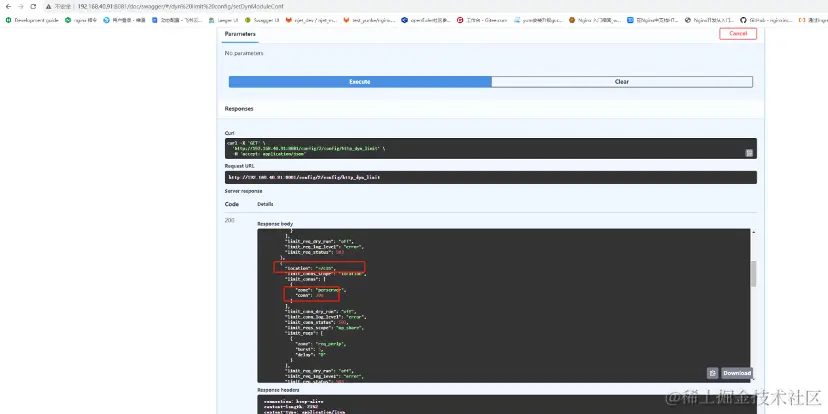Click the Development guide bookmark favicon
This screenshot has width=828, height=414.
click(x=8, y=20)
